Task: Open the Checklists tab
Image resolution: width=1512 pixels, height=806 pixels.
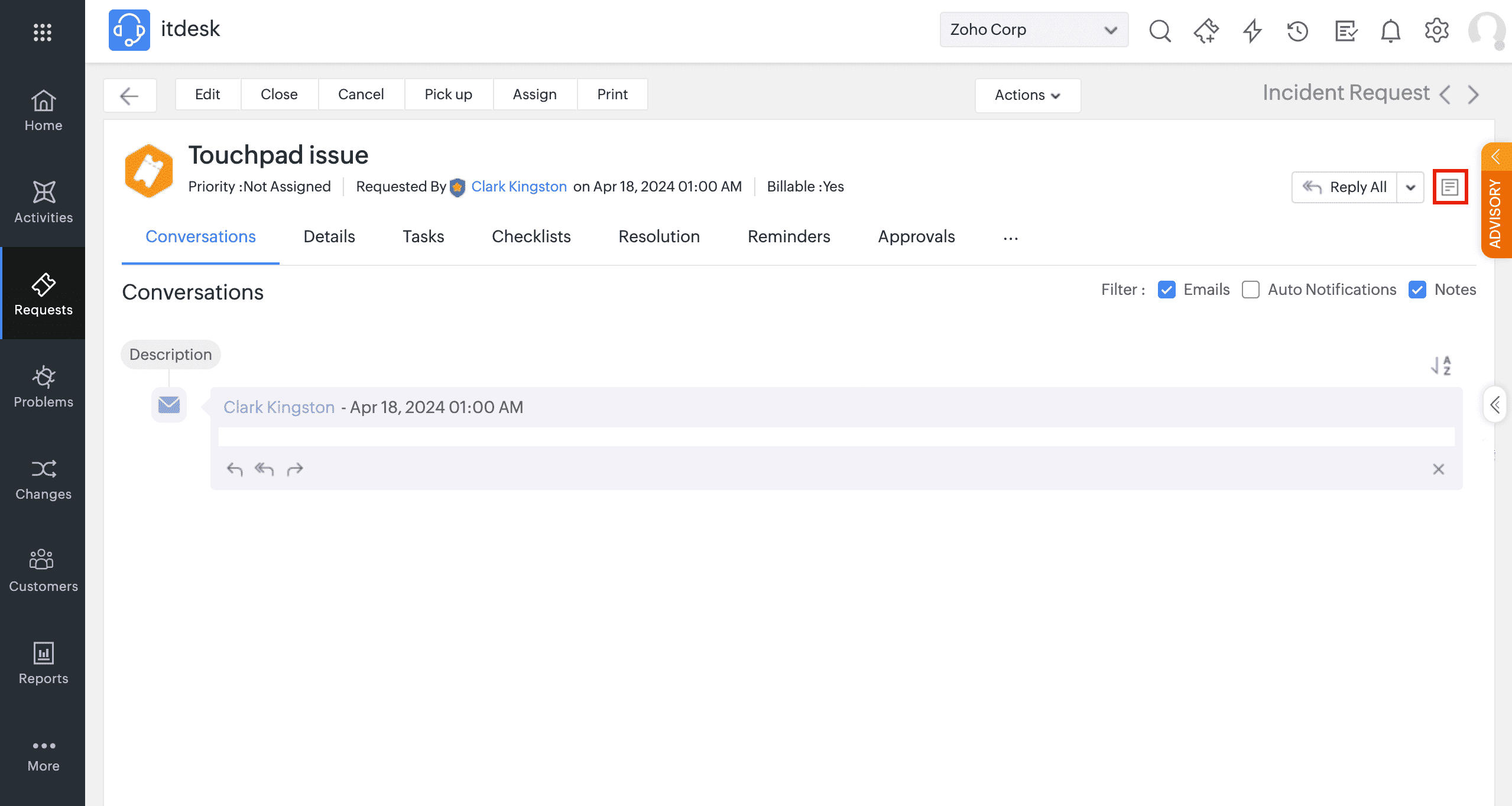Action: coord(531,236)
